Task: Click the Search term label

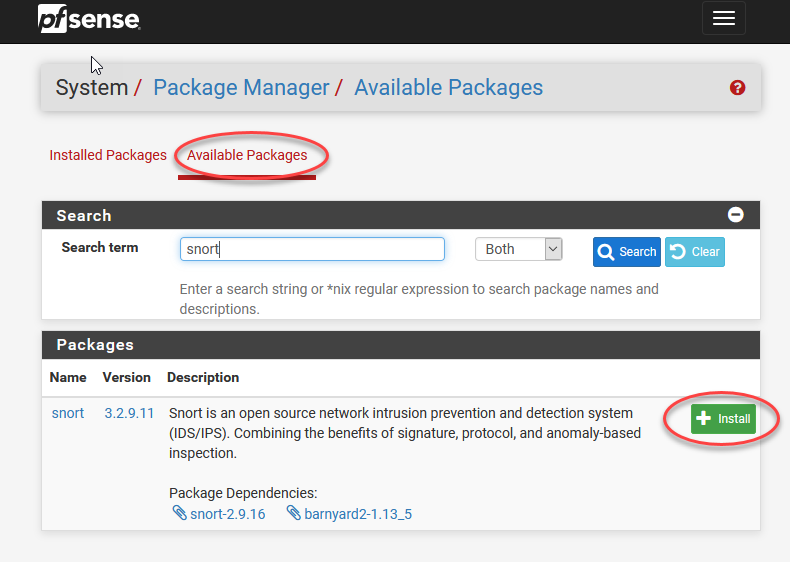Action: (100, 247)
